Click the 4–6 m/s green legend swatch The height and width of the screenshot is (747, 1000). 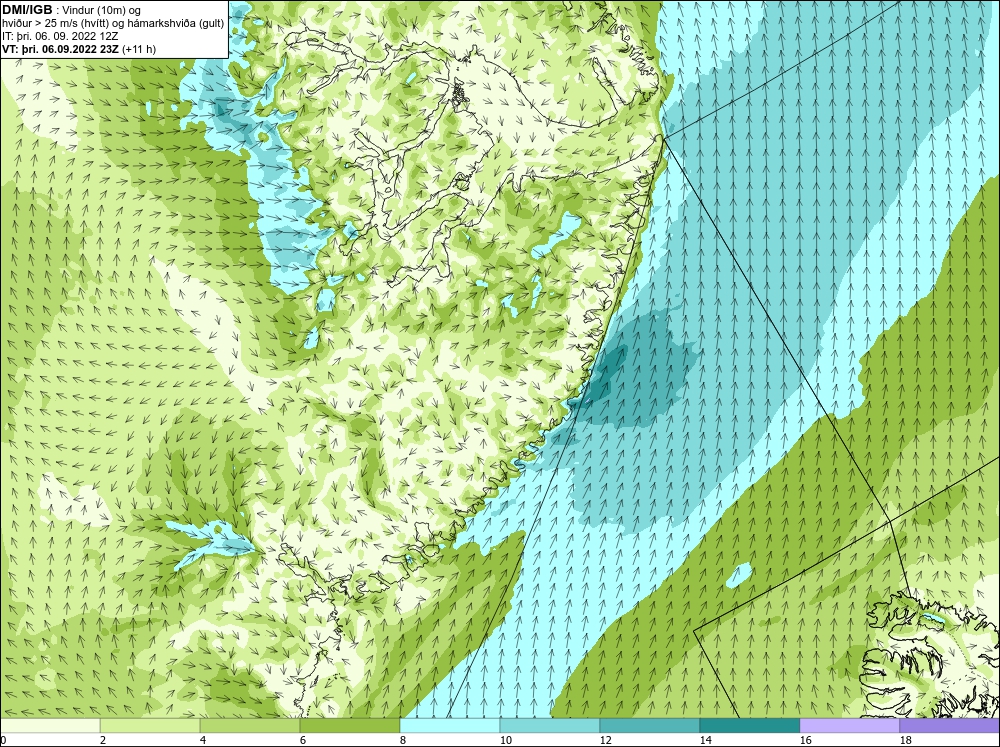pyautogui.click(x=250, y=726)
